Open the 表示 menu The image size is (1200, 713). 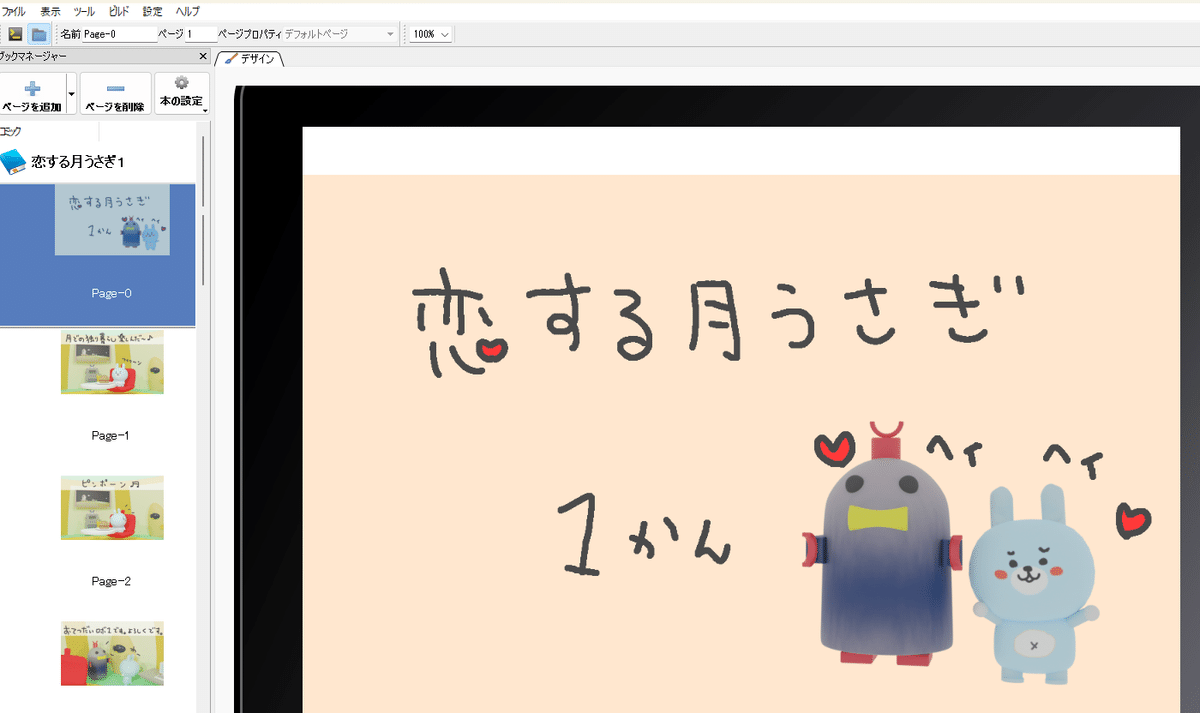tap(51, 11)
